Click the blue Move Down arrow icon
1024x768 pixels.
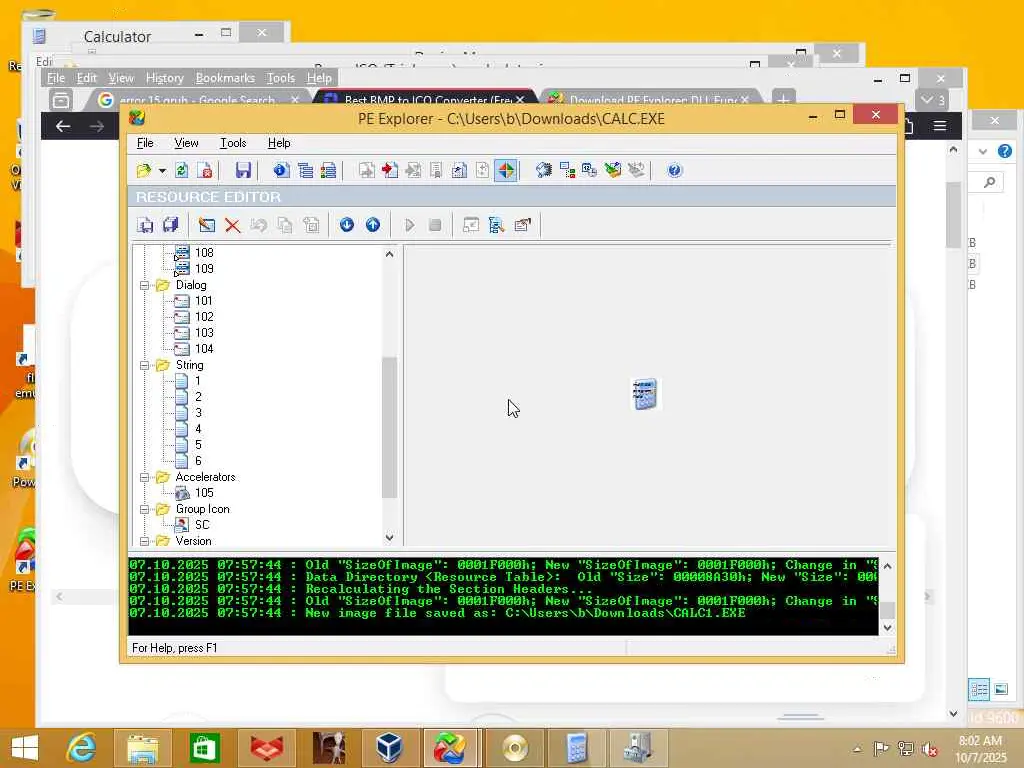(347, 225)
